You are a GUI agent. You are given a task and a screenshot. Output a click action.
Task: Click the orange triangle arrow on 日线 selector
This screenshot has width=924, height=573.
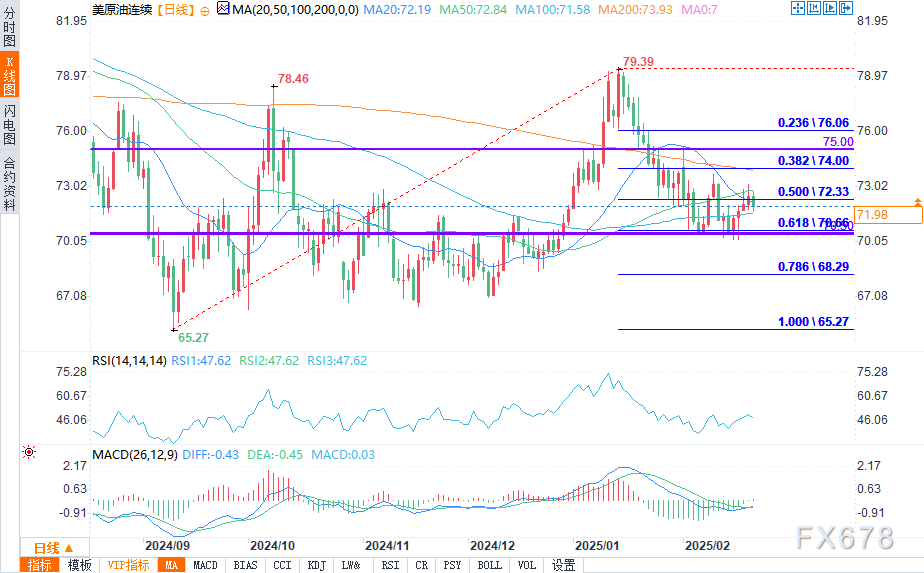tap(70, 548)
